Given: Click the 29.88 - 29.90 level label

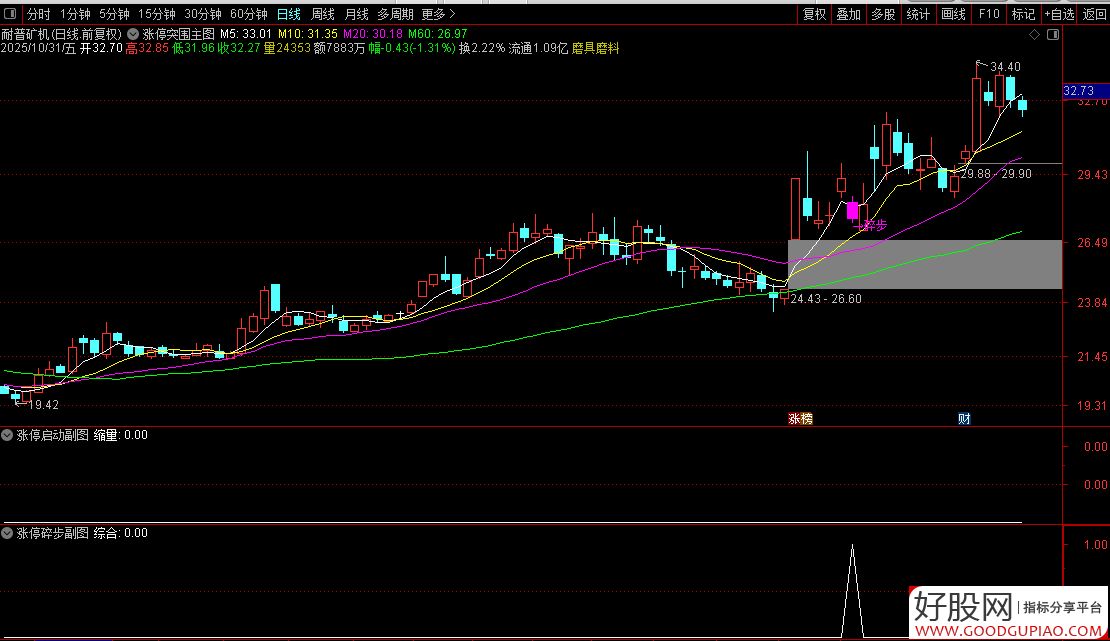Looking at the screenshot, I should tap(996, 174).
